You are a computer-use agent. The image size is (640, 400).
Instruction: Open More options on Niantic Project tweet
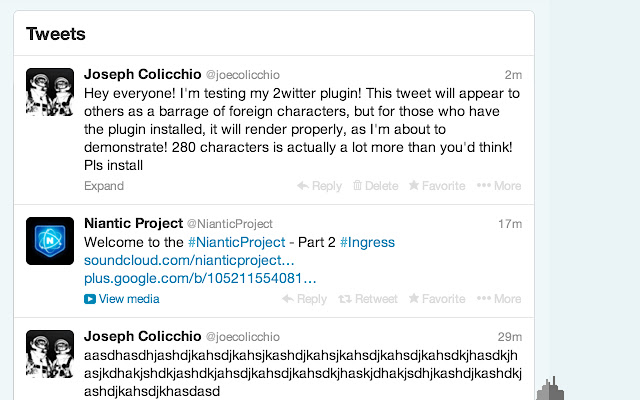coord(498,299)
